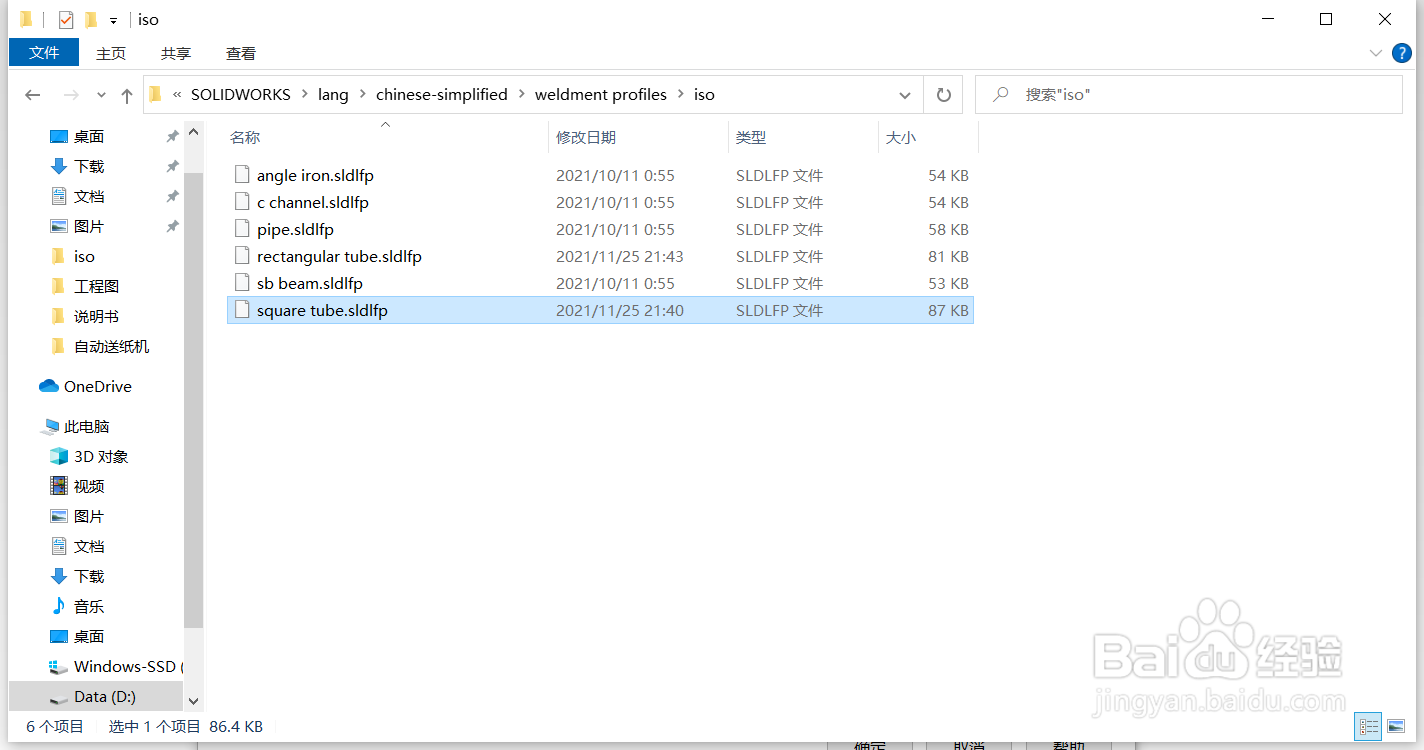Select weldment profiles in the breadcrumb

point(601,95)
